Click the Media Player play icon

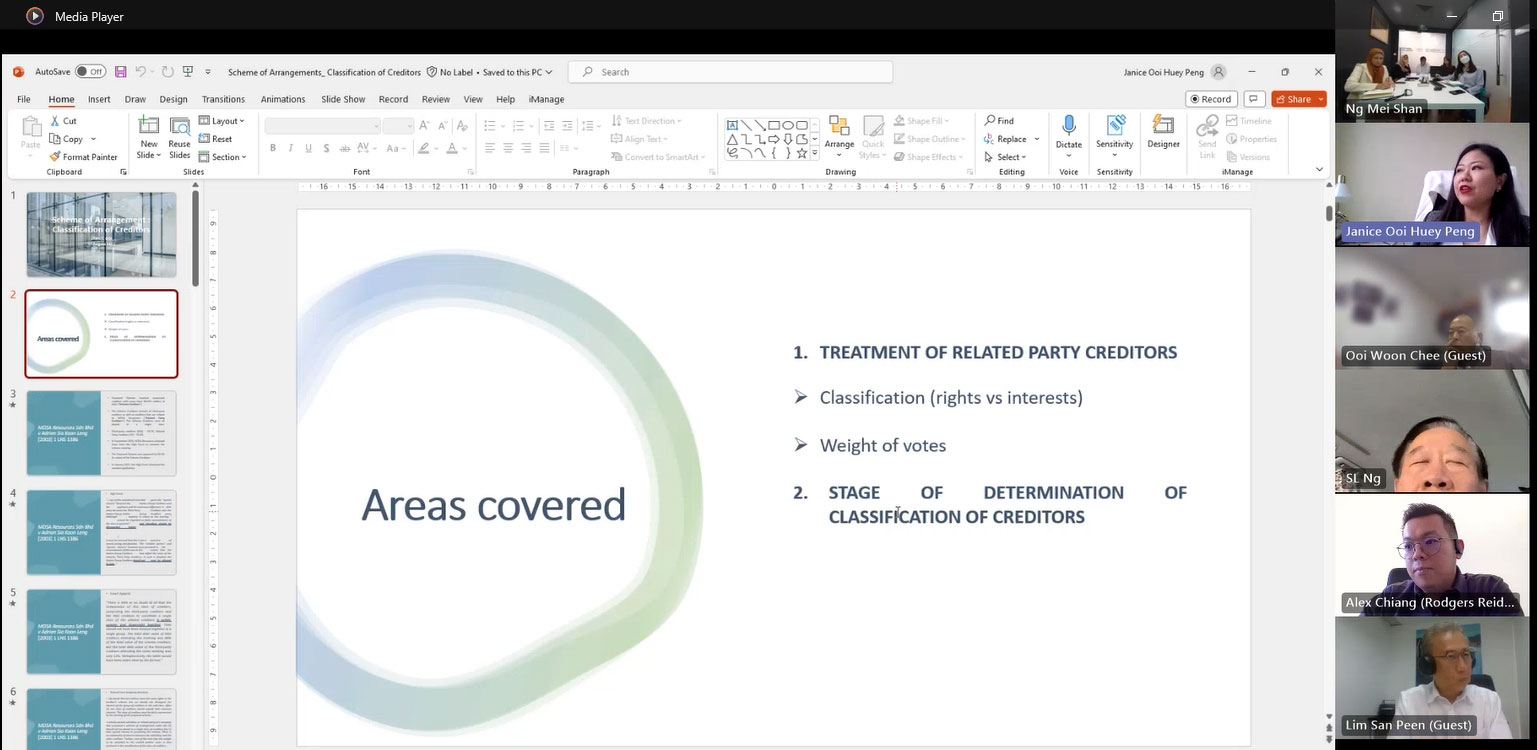pos(35,16)
